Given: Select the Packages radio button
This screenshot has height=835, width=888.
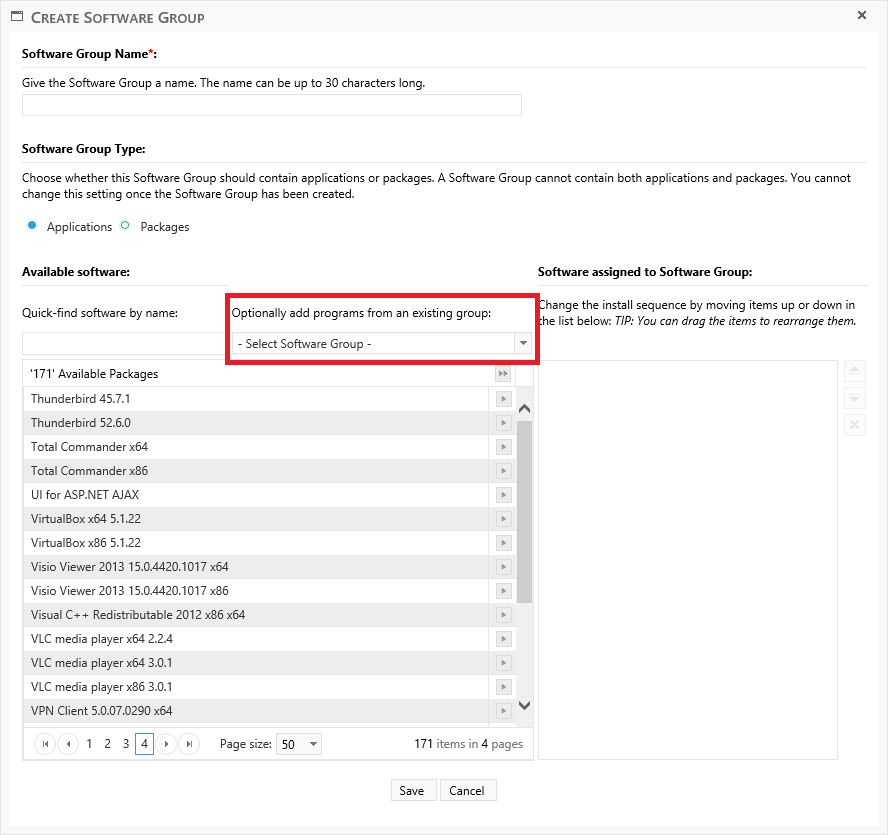Looking at the screenshot, I should click(125, 226).
